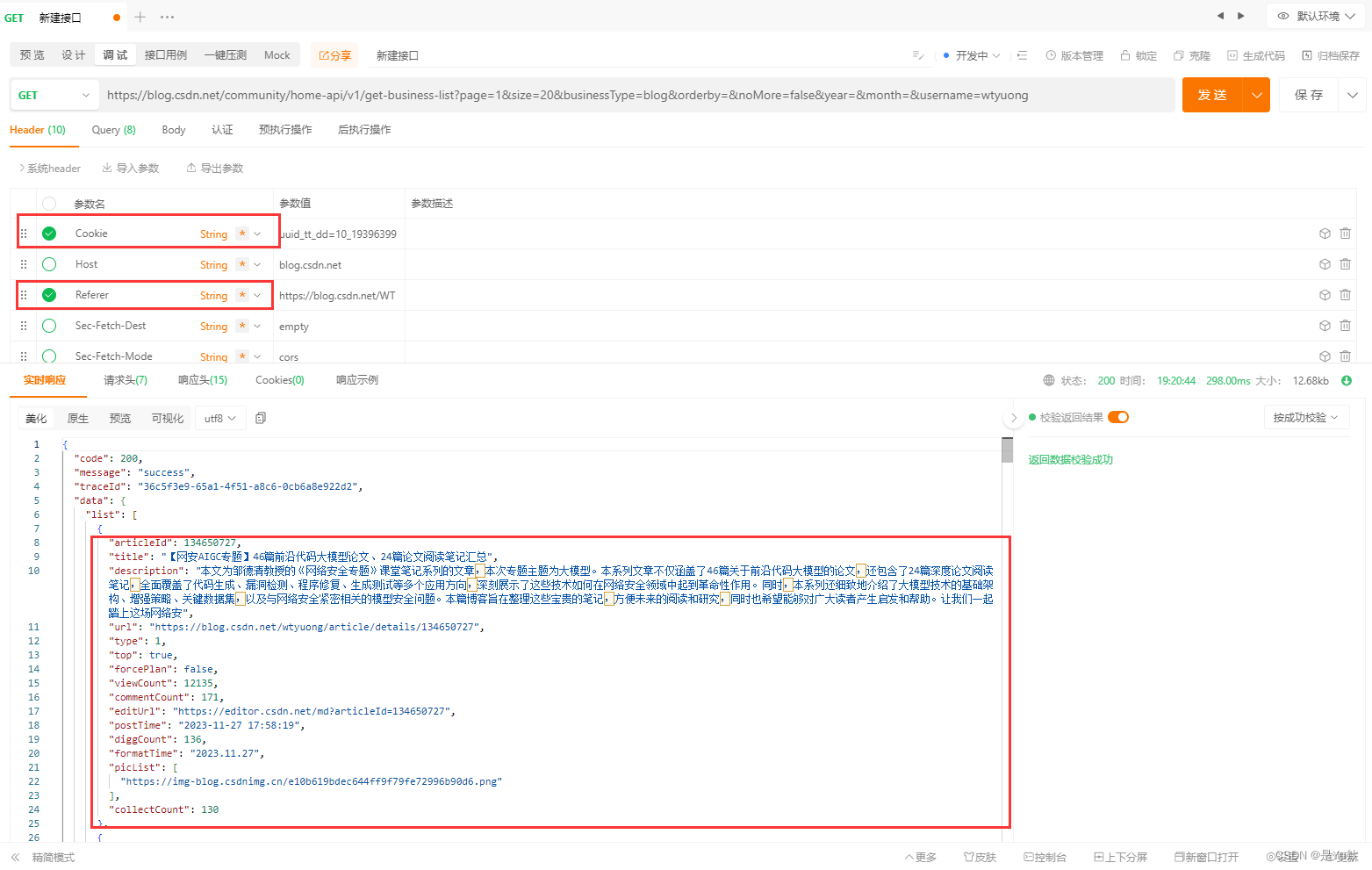Toggle required asterisk on Host row

tap(242, 264)
